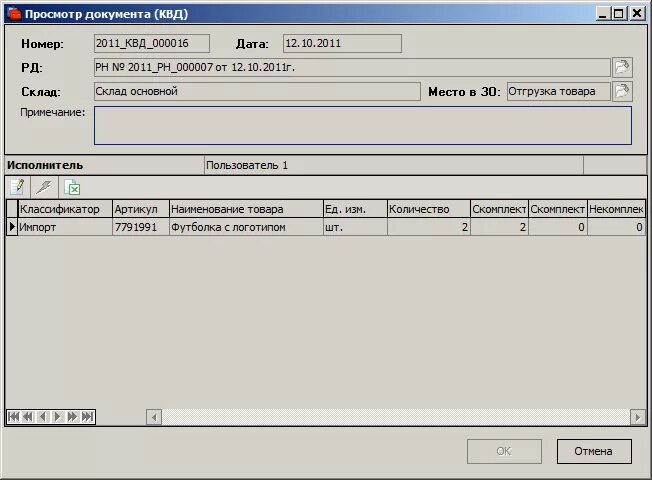
Task: Click the horizontal scrollbar right arrow
Action: (638, 417)
